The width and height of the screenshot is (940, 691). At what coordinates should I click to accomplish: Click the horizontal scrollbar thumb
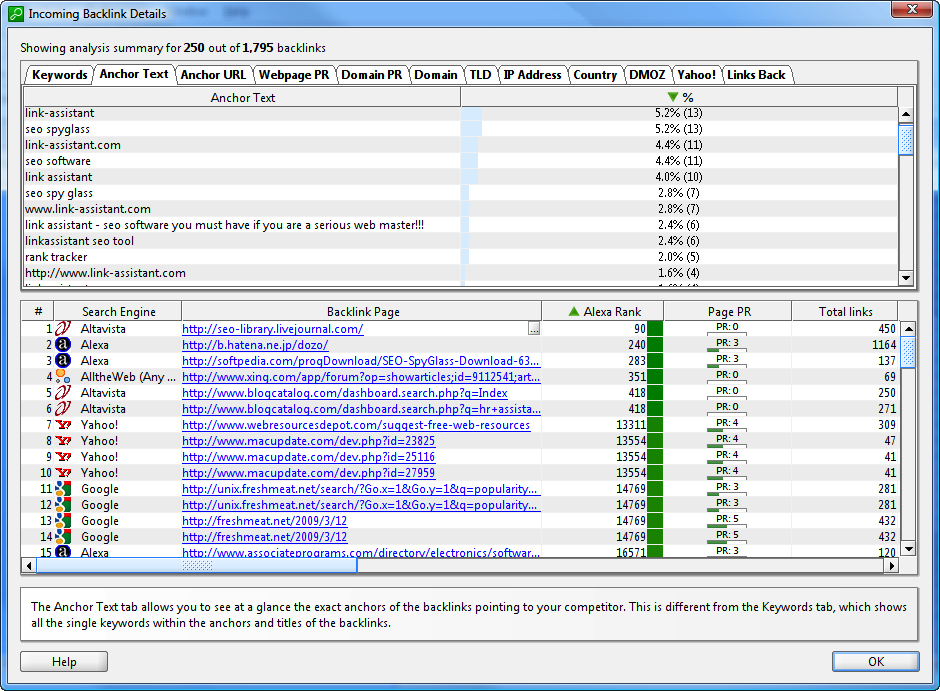pos(197,565)
